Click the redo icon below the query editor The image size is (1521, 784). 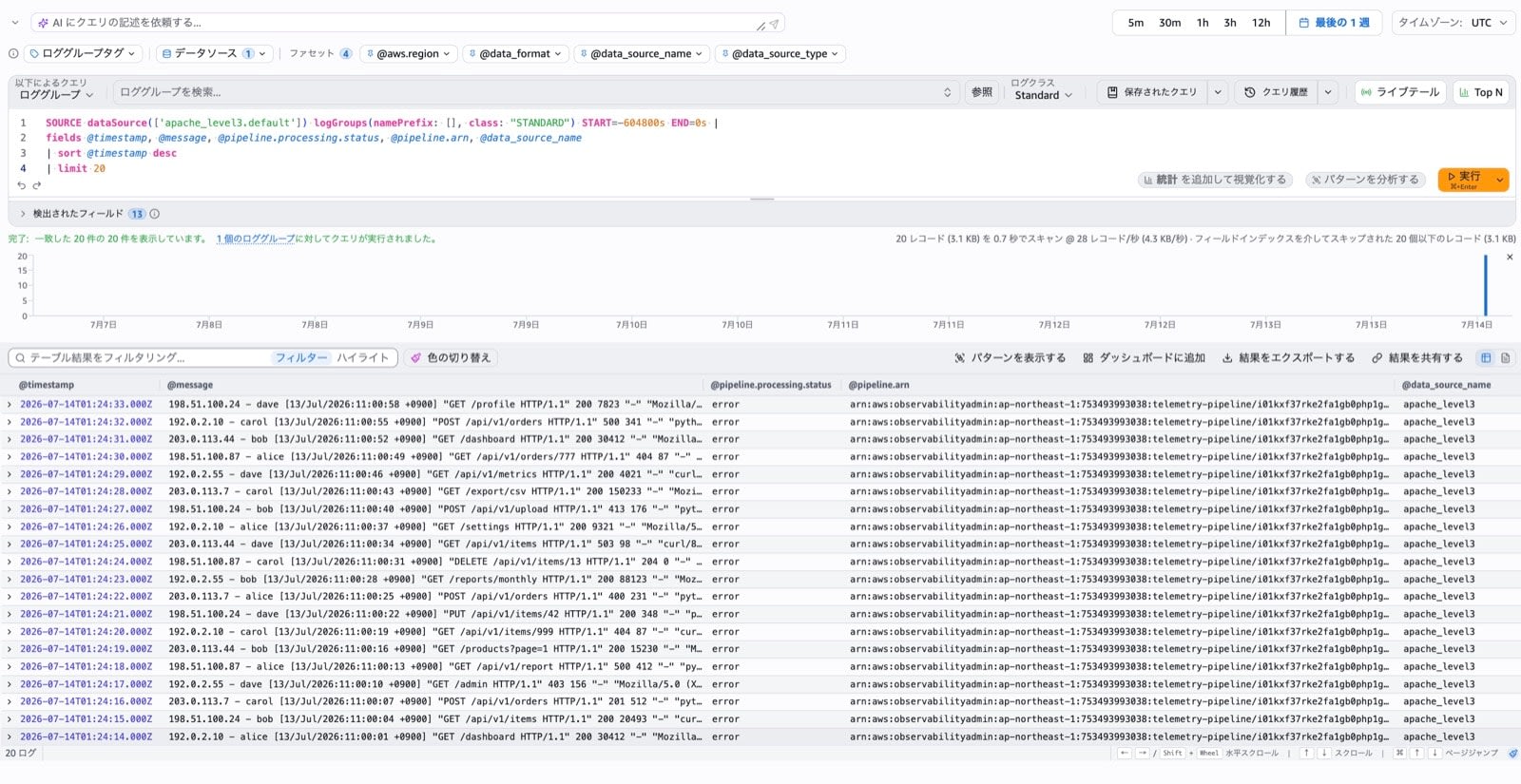point(37,185)
